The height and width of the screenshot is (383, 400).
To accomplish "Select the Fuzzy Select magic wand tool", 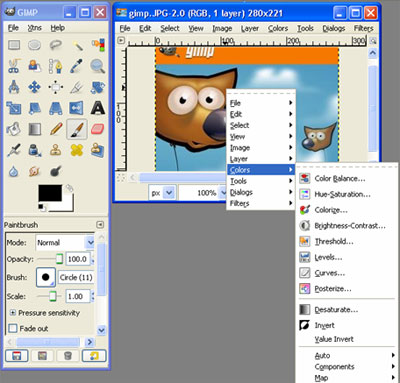I will point(77,45).
